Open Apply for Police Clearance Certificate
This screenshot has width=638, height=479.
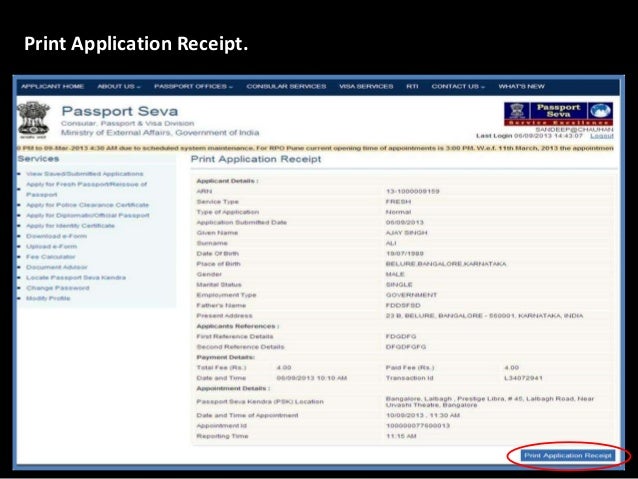pyautogui.click(x=87, y=205)
